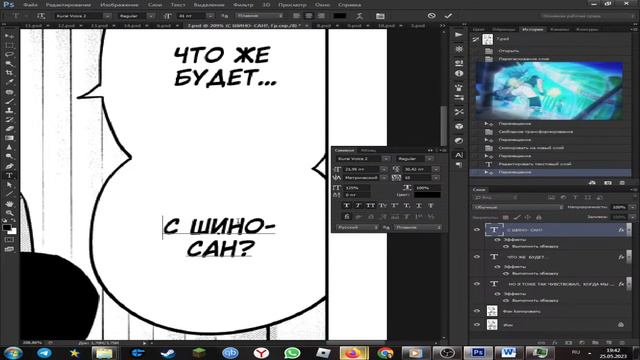The height and width of the screenshot is (360, 640).
Task: Cancel current text edits in options bar
Action: tap(431, 16)
